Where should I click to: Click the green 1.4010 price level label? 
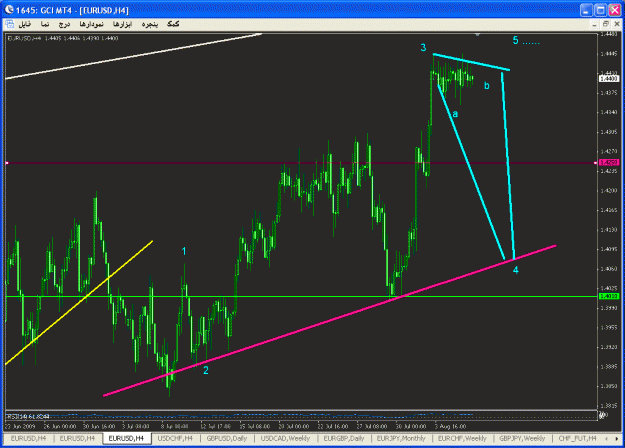[609, 296]
